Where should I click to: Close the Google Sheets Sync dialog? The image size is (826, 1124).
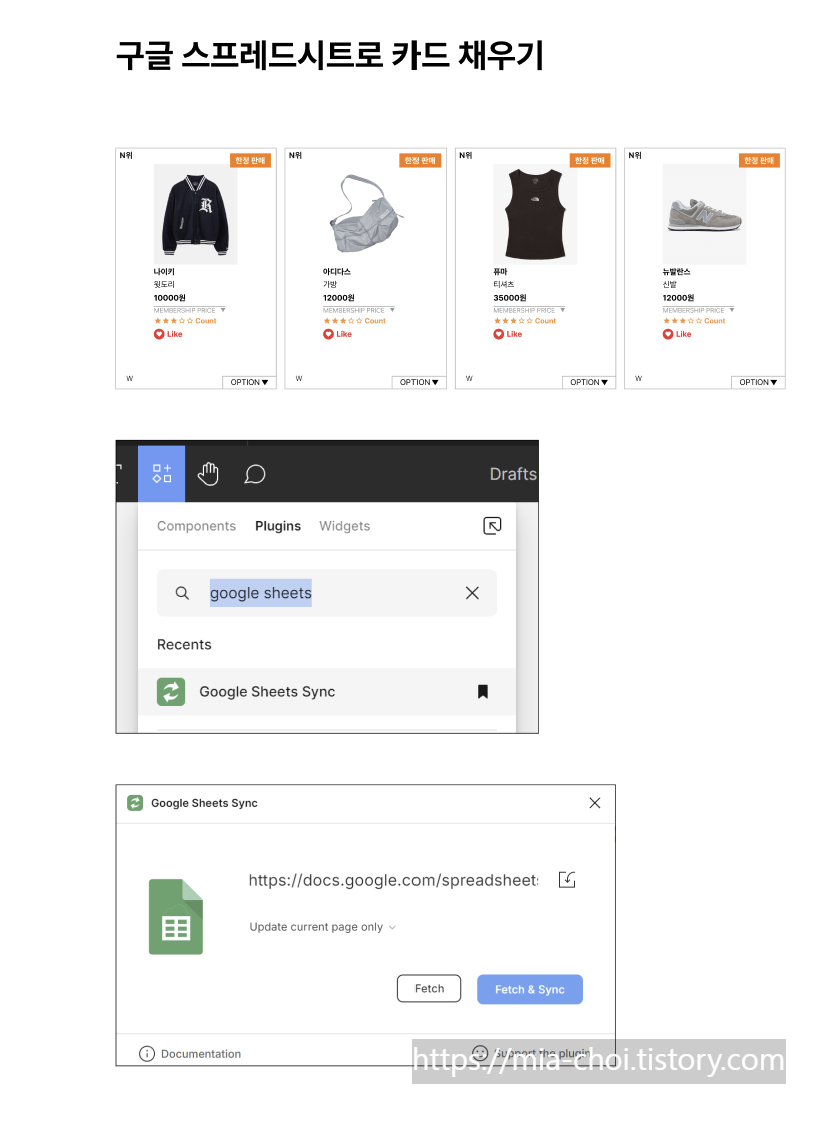point(594,803)
